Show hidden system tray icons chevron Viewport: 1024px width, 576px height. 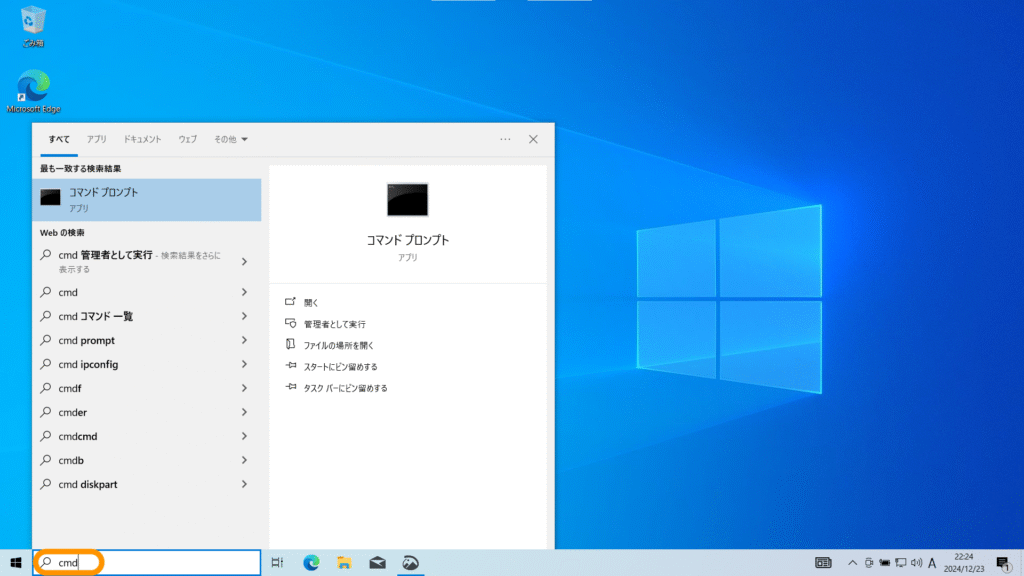852,562
